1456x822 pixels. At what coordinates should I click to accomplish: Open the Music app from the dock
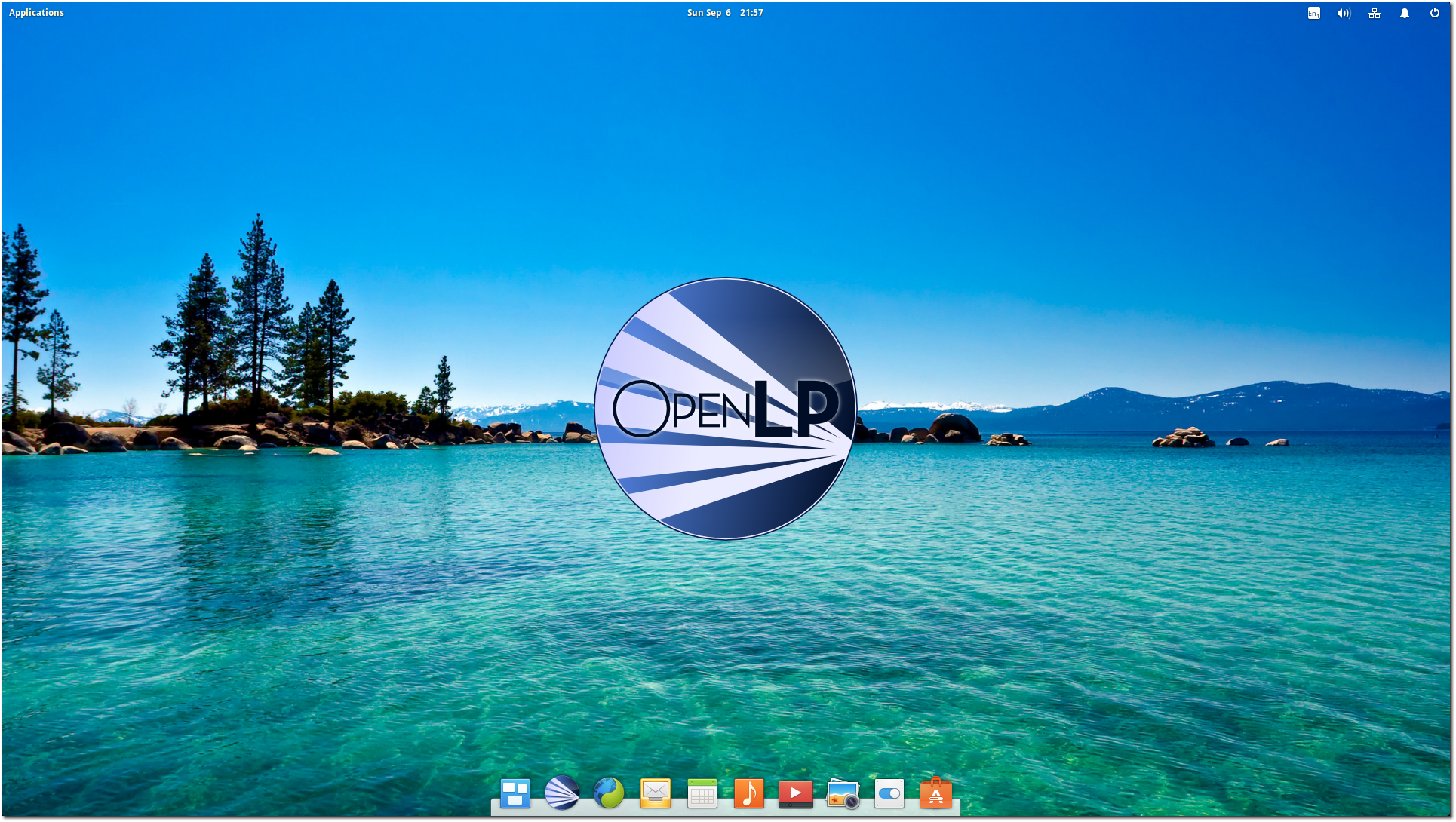[749, 793]
